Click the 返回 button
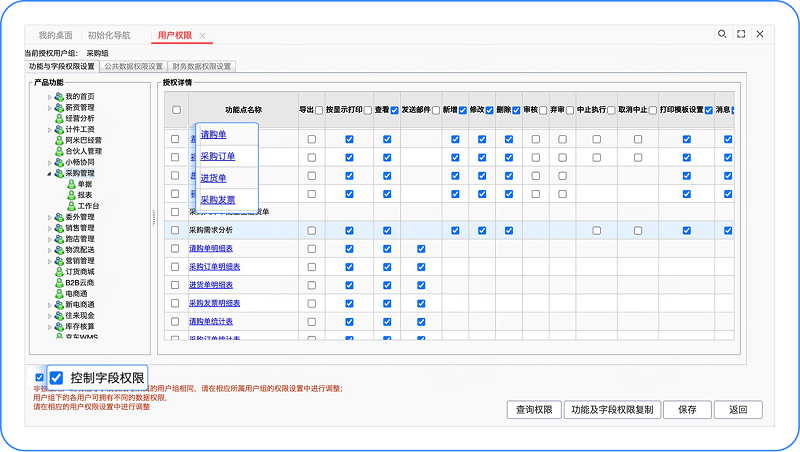Image resolution: width=800 pixels, height=452 pixels. point(738,410)
